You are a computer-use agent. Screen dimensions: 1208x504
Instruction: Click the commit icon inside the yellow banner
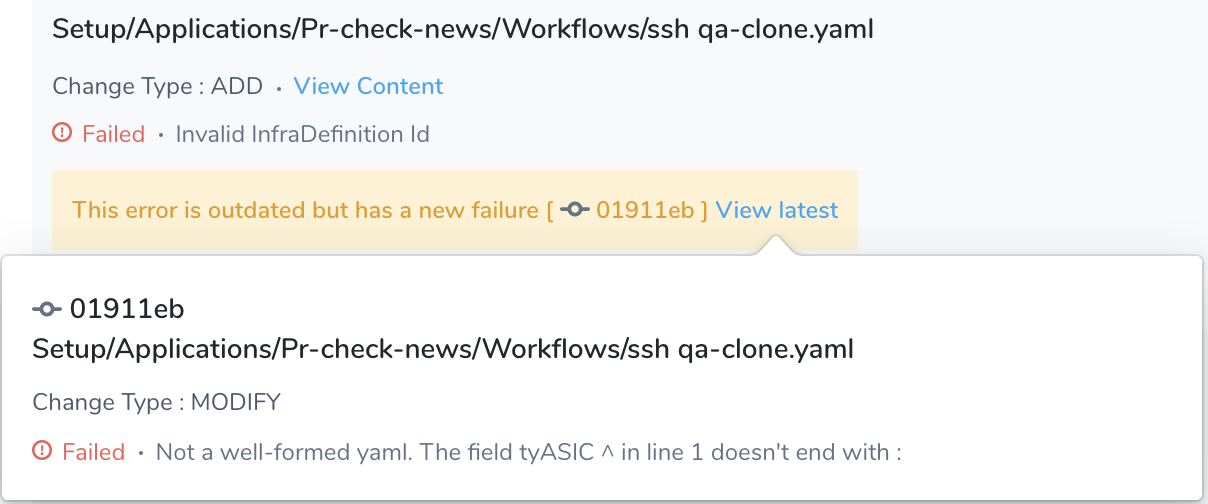click(575, 210)
